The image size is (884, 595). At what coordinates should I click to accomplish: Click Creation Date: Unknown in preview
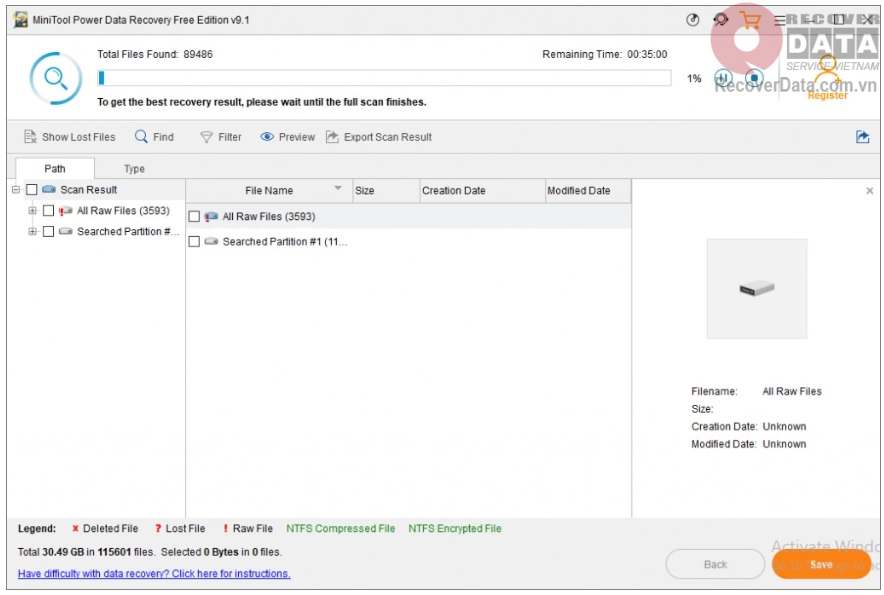tap(748, 426)
